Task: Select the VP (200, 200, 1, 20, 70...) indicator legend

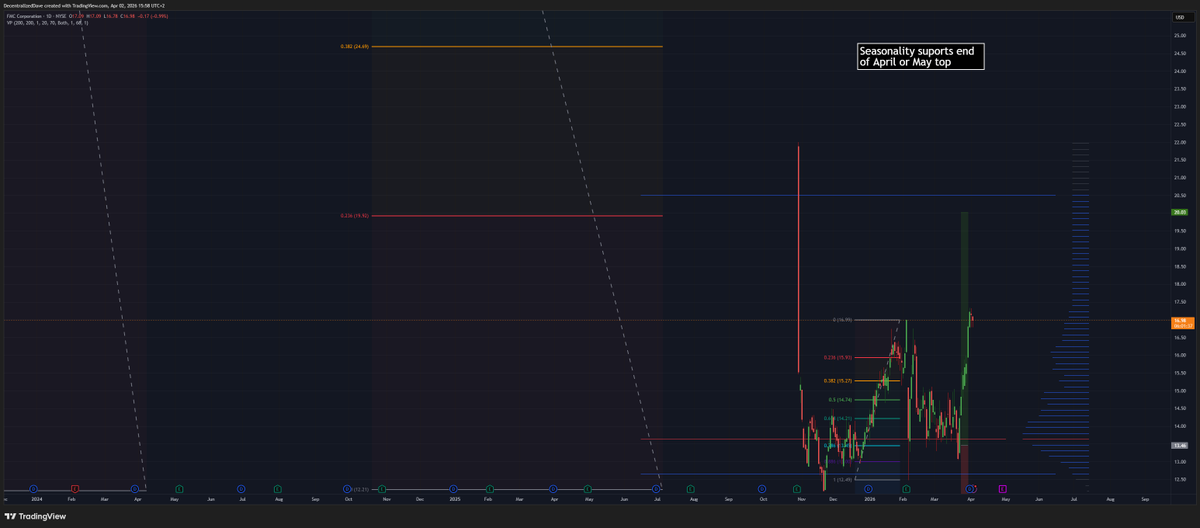Action: click(x=47, y=22)
